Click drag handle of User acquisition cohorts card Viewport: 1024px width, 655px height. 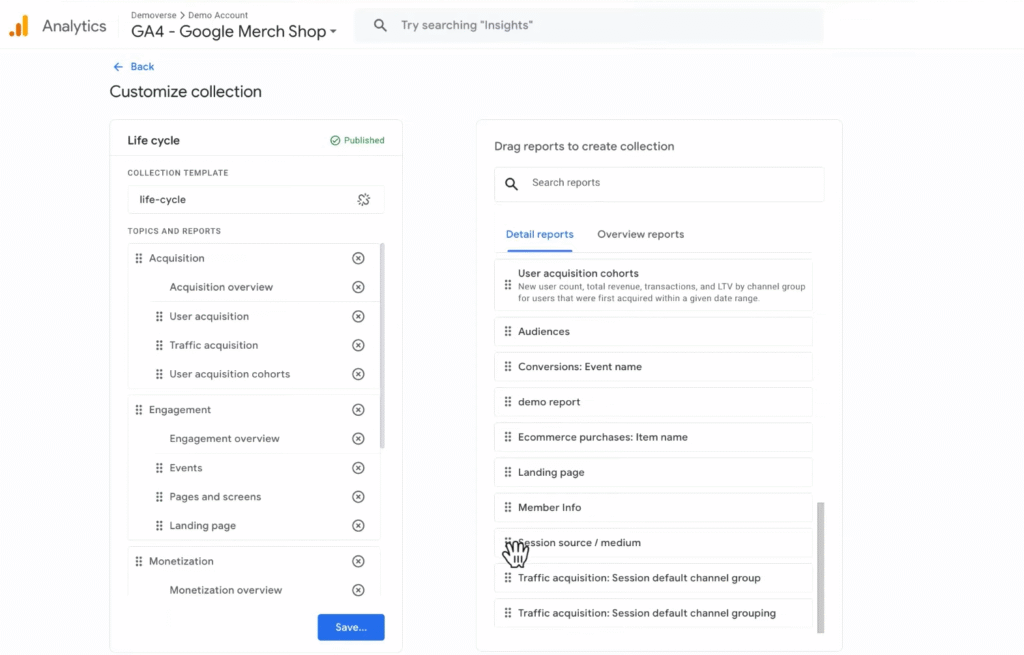point(507,285)
